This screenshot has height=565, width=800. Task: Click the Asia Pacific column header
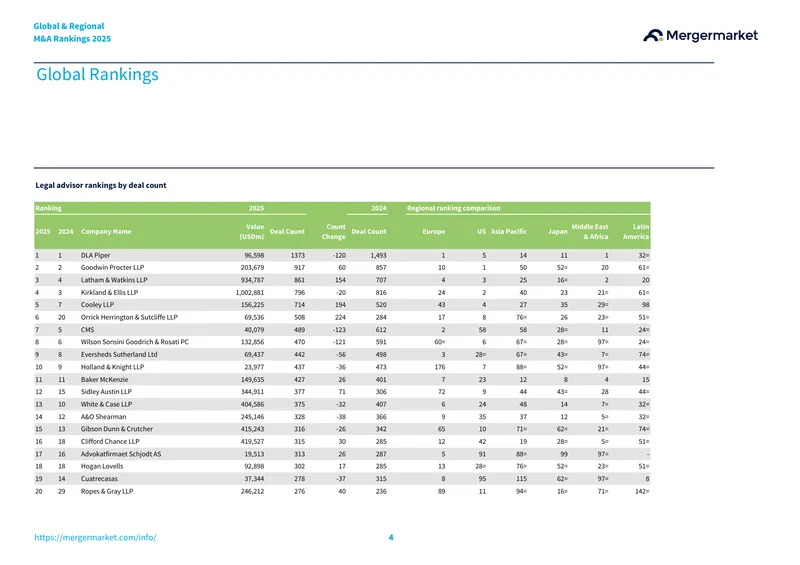click(x=508, y=231)
